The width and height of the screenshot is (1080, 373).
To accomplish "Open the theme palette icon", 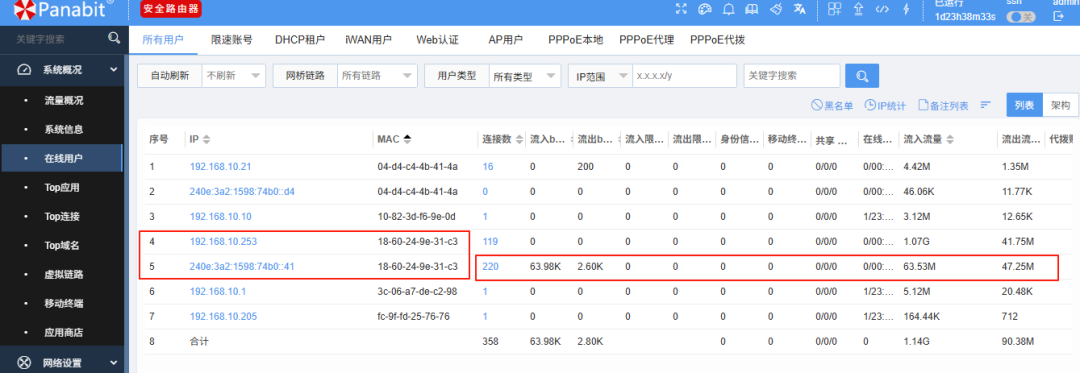I will [705, 9].
